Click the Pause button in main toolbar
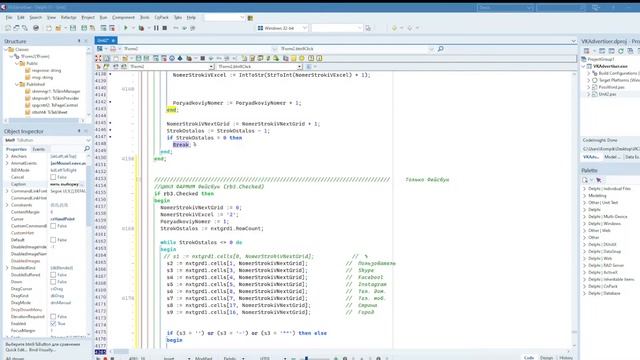 click(x=156, y=28)
